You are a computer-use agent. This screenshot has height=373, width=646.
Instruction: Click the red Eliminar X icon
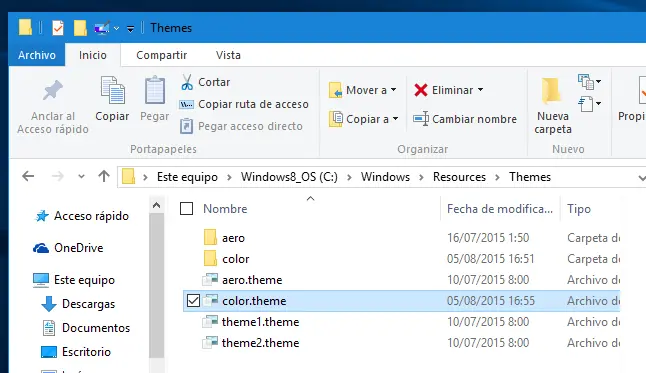(421, 90)
